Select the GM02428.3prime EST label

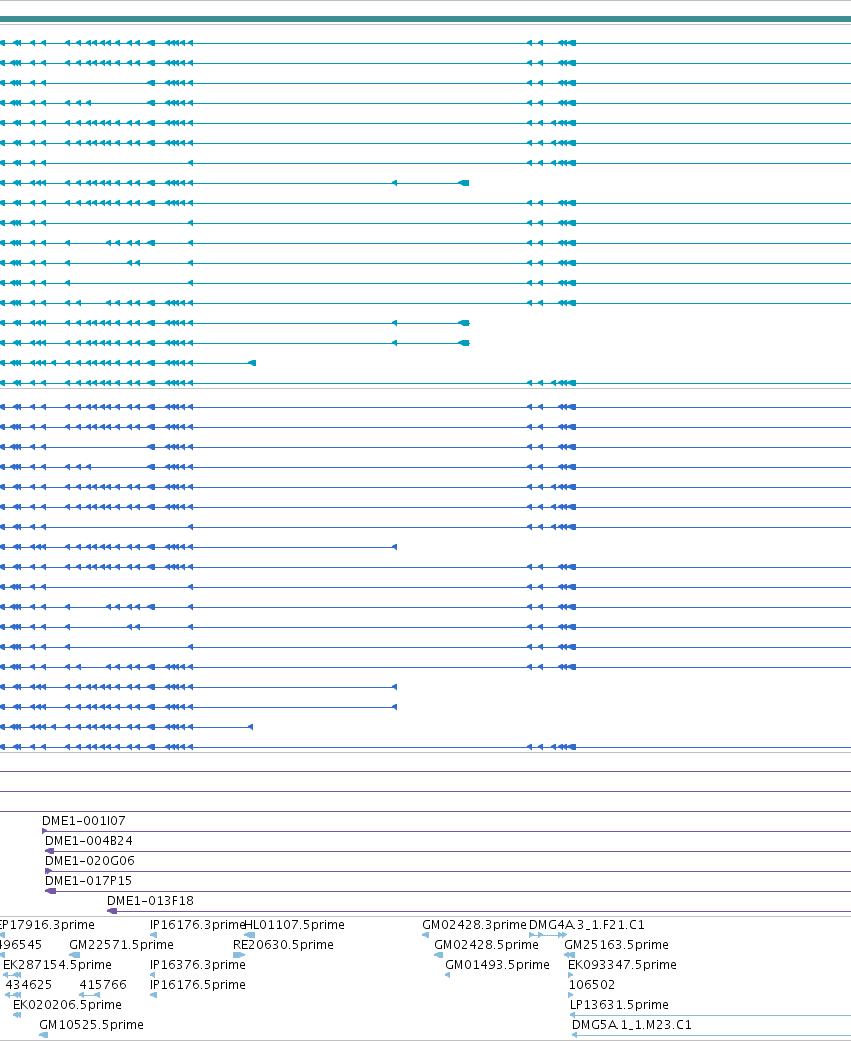474,924
